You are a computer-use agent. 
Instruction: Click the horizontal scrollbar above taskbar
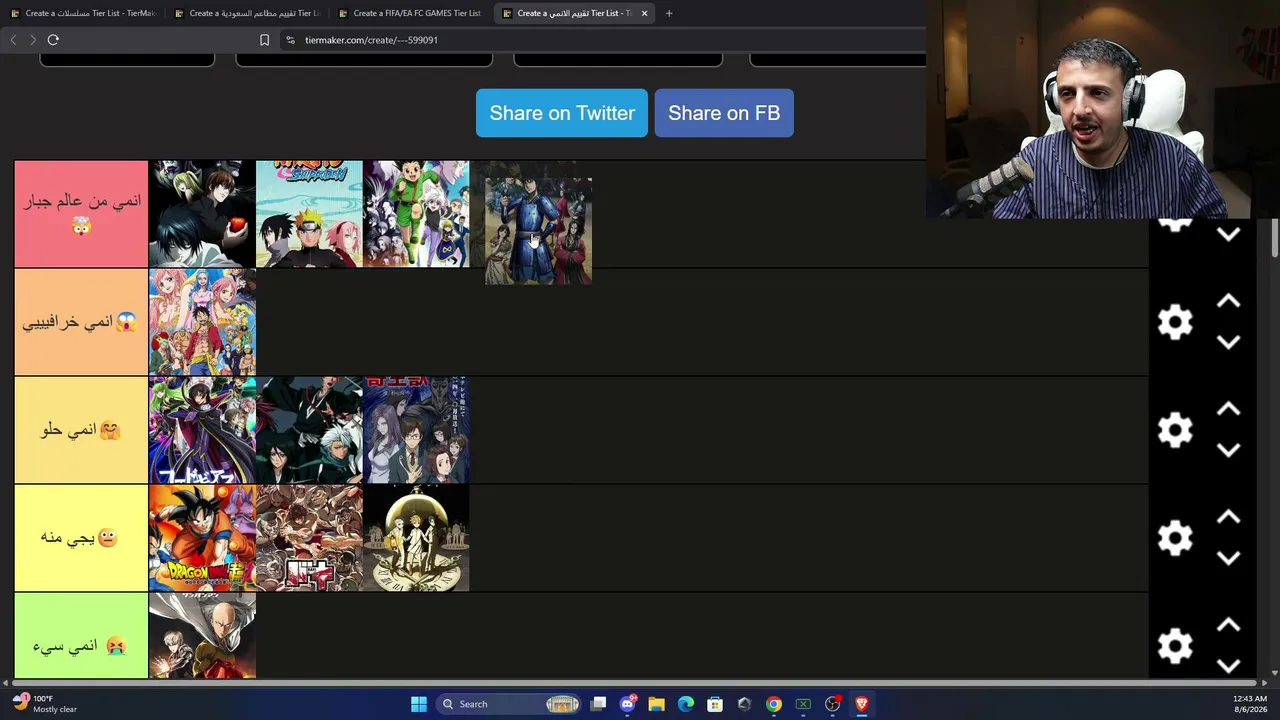[x=635, y=684]
